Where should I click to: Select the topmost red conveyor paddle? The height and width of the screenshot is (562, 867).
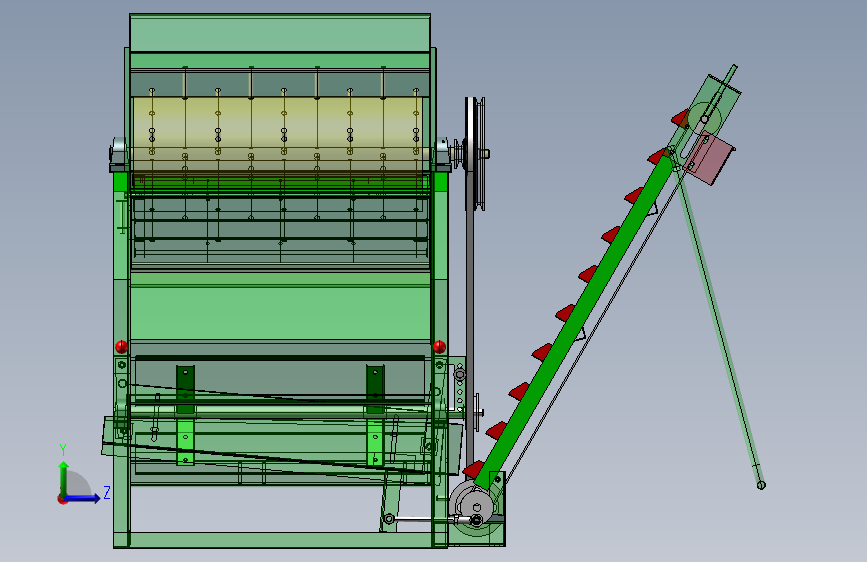[x=680, y=118]
